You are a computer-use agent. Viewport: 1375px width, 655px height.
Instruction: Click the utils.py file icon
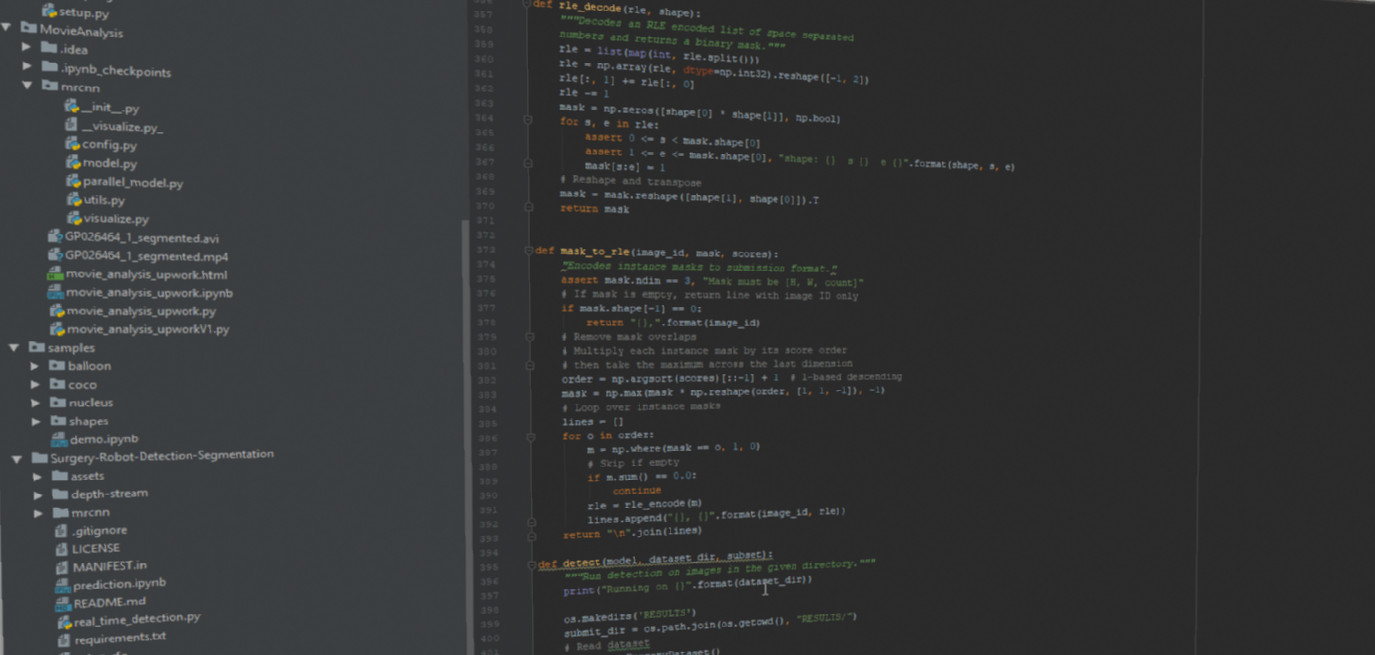coord(73,200)
